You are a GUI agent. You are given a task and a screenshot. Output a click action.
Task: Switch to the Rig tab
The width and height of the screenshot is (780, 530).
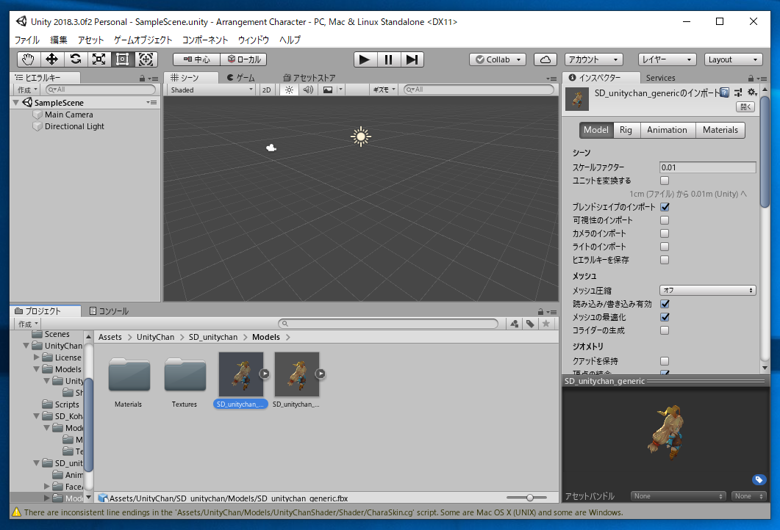[626, 130]
